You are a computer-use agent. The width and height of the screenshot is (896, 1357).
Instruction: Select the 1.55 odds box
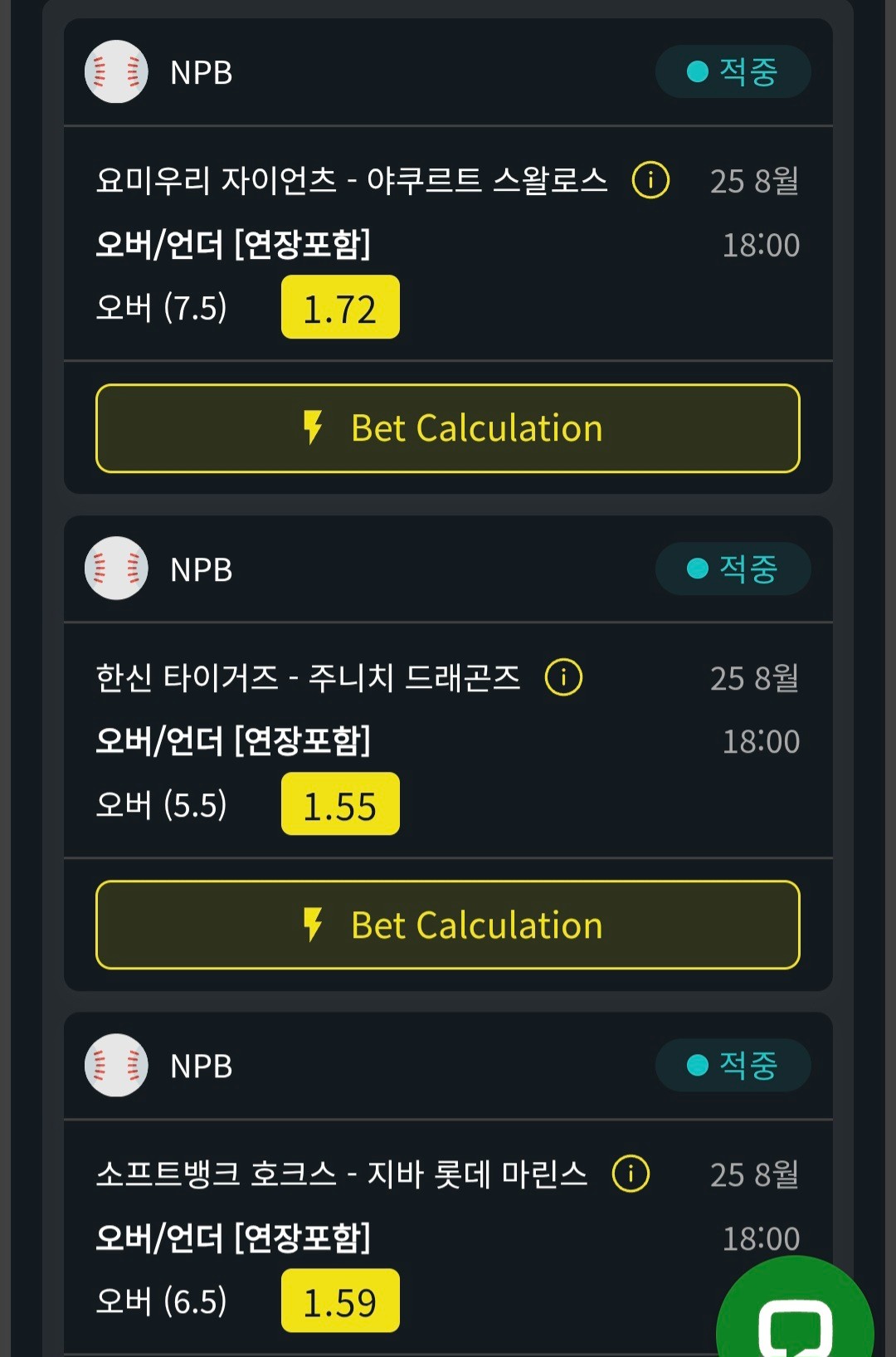click(x=340, y=804)
